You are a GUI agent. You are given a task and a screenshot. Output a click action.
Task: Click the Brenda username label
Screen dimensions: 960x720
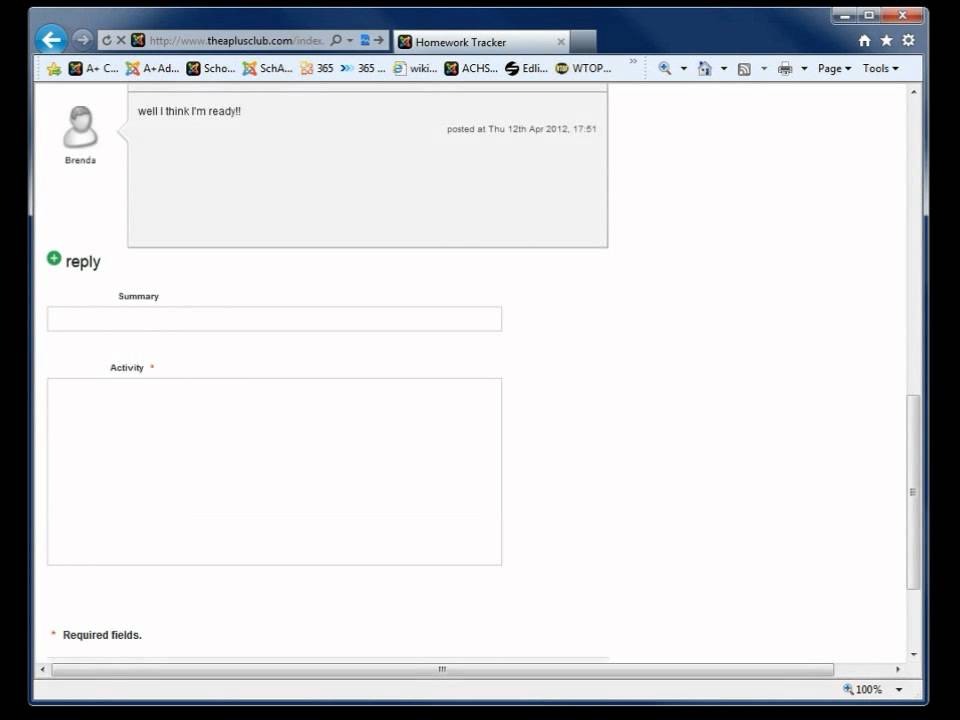[80, 160]
